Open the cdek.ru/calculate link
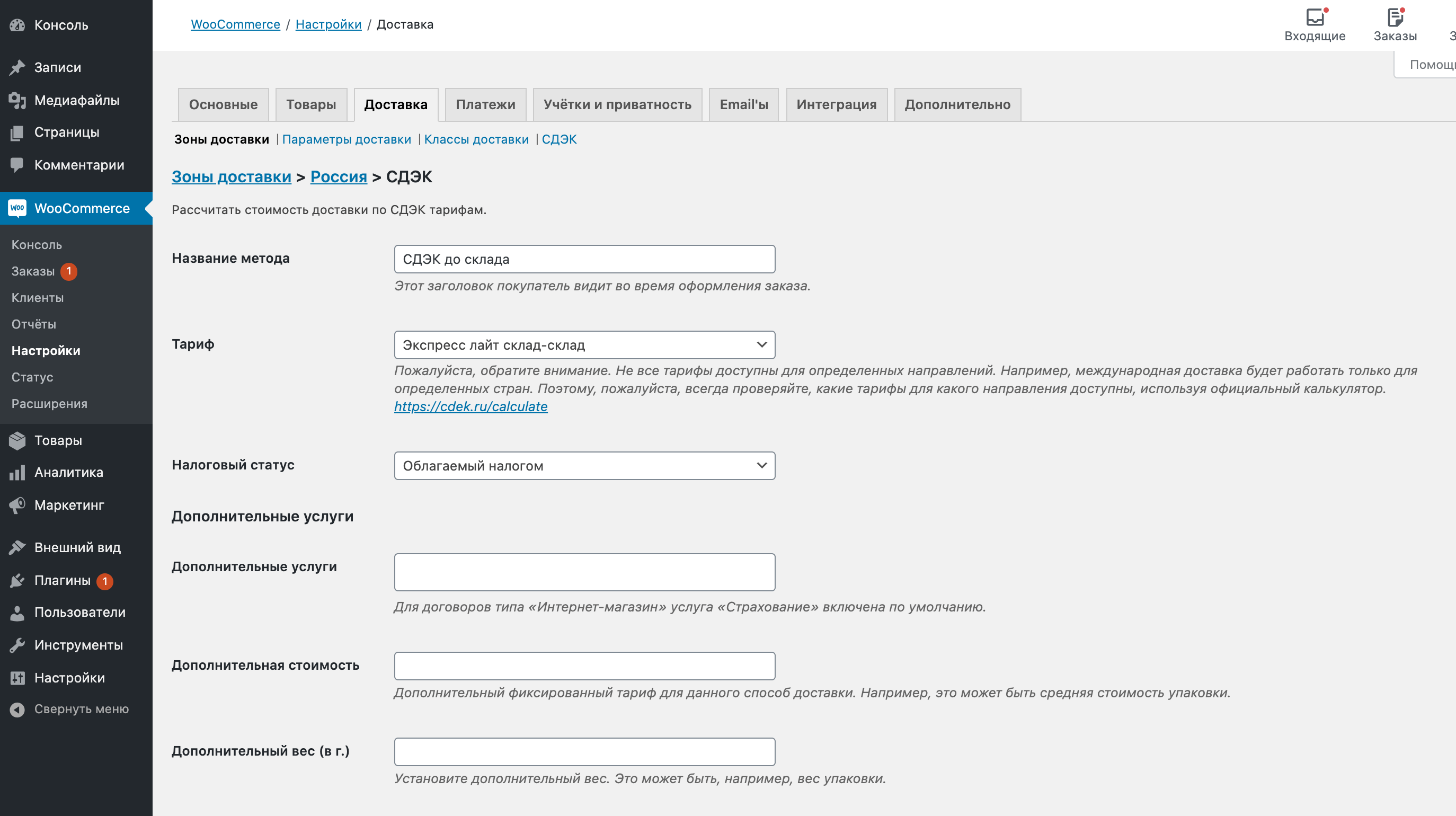The height and width of the screenshot is (816, 1456). [471, 406]
